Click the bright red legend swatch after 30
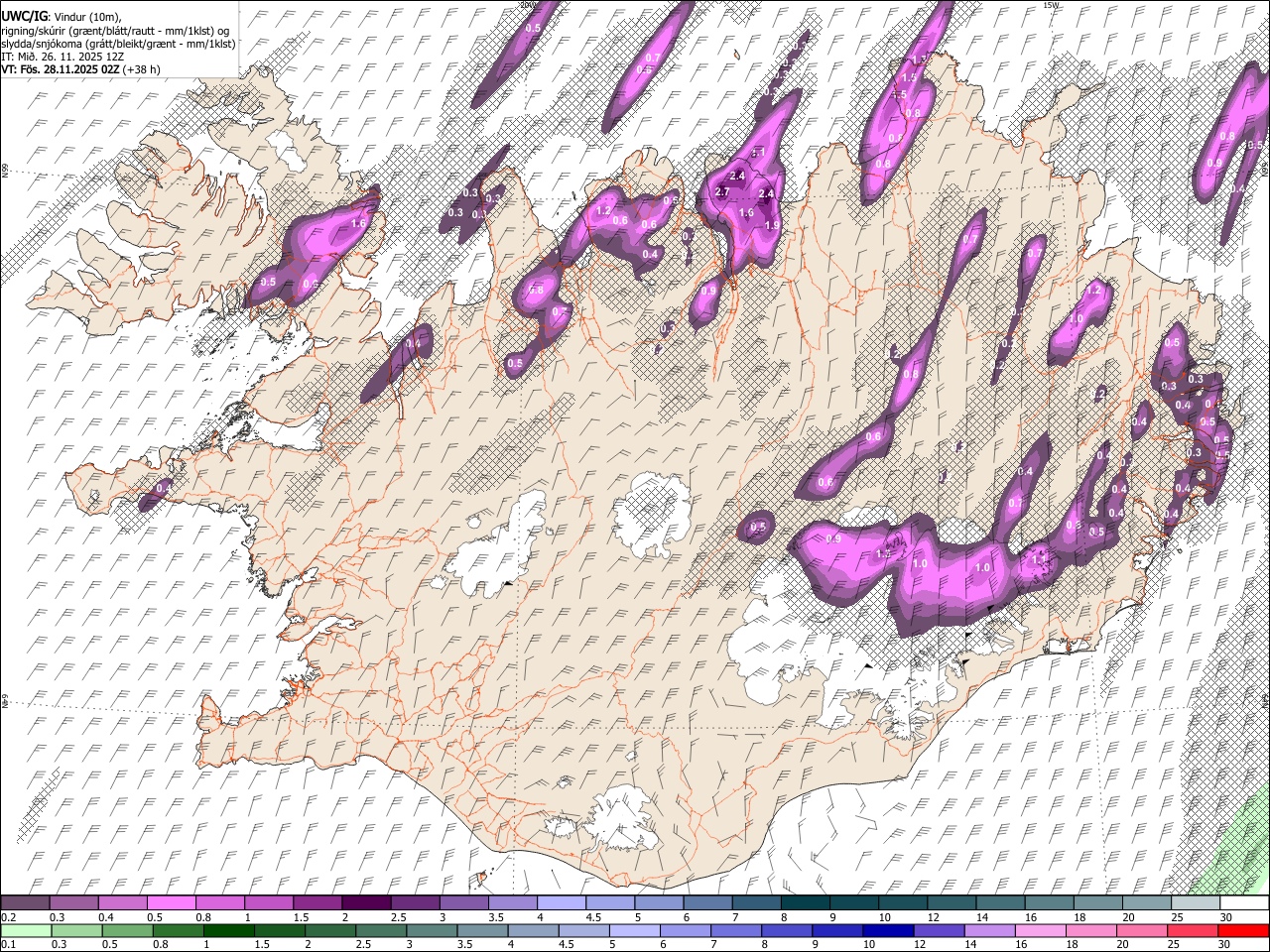1270x952 pixels. tap(1244, 930)
